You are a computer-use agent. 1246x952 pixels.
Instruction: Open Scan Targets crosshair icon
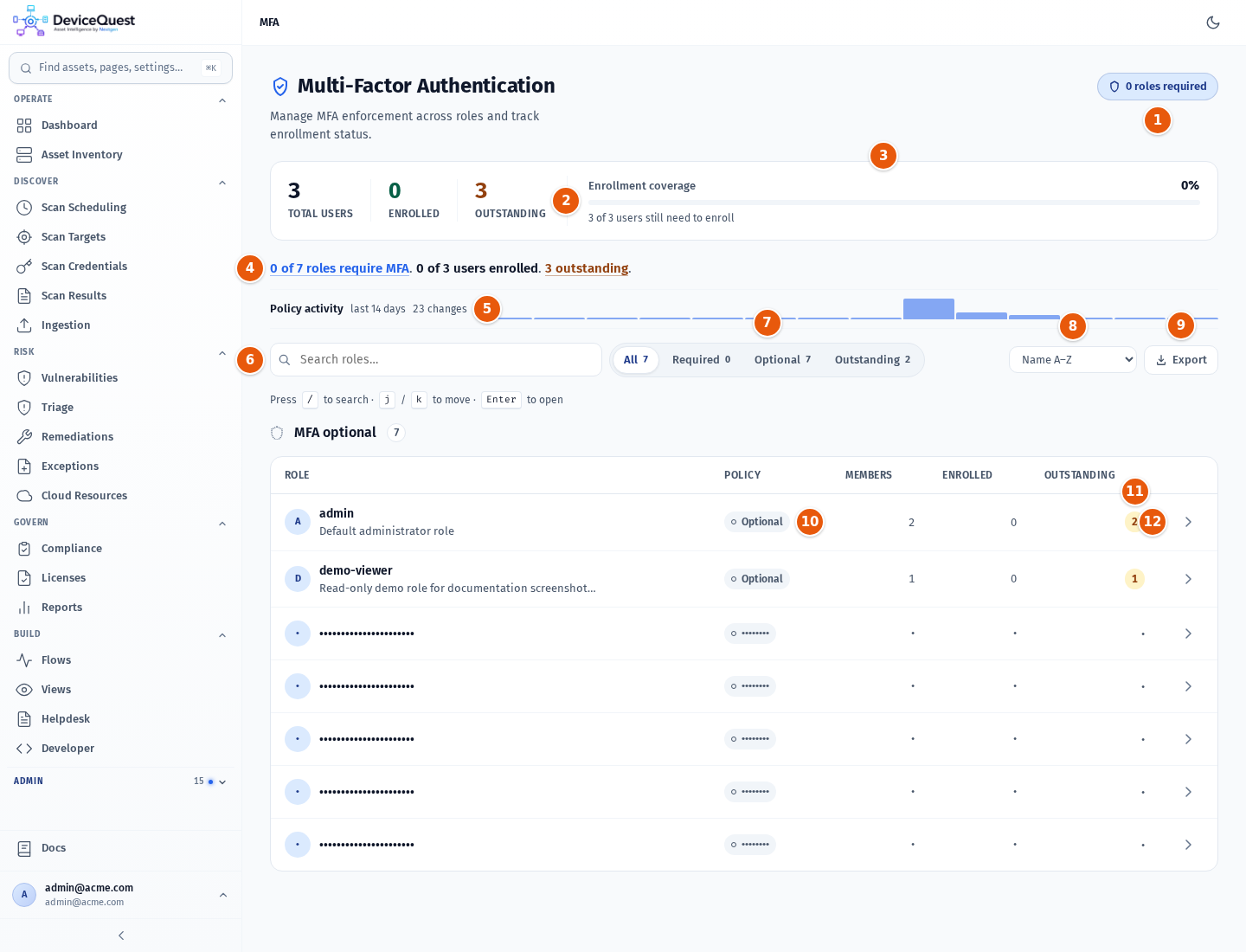24,237
